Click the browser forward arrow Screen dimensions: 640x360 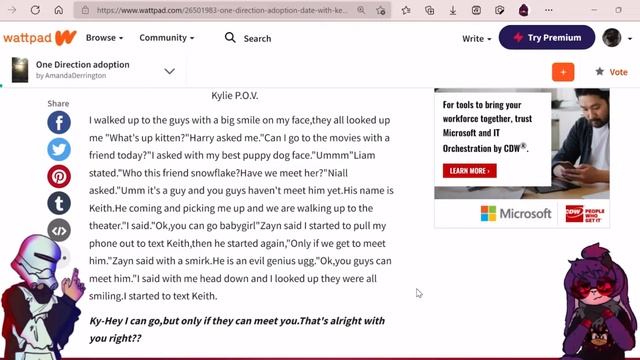click(12, 10)
